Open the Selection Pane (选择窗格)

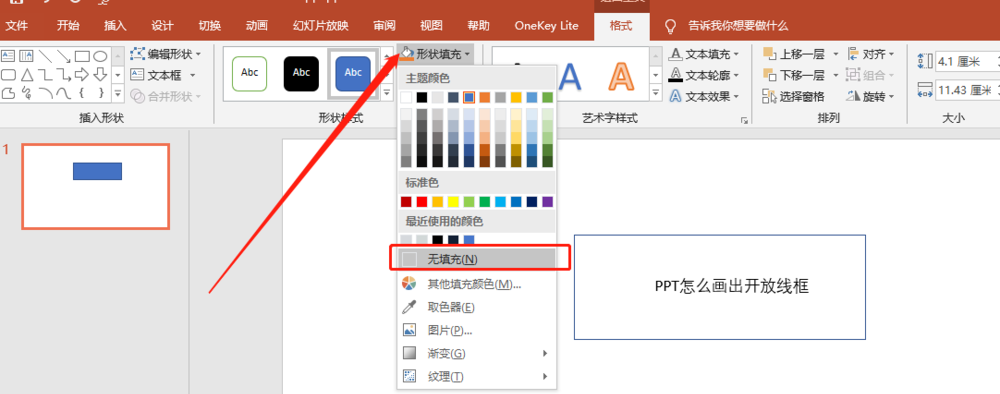point(793,96)
